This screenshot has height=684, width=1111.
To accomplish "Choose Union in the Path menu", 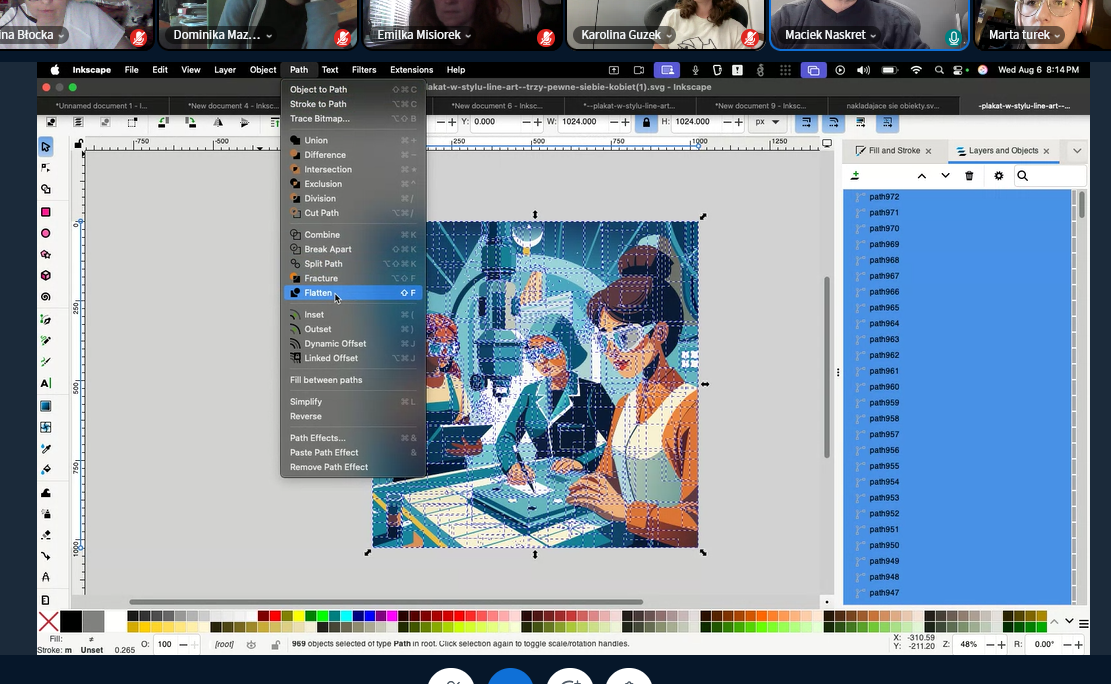I will (353, 140).
